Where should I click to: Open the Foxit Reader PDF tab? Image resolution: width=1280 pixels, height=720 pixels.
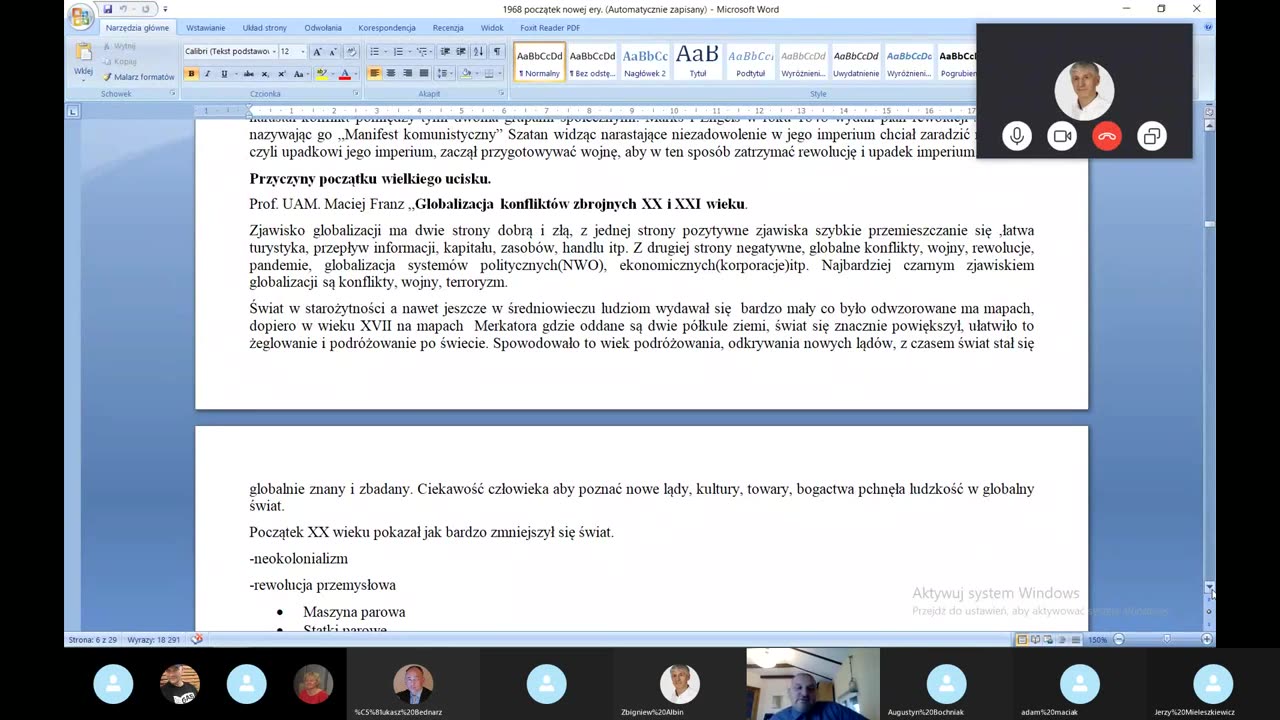tap(548, 28)
